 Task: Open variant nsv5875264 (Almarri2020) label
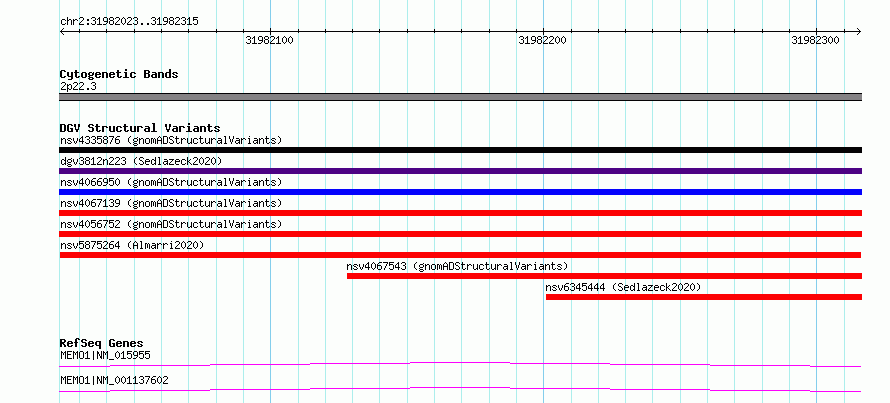[132, 245]
